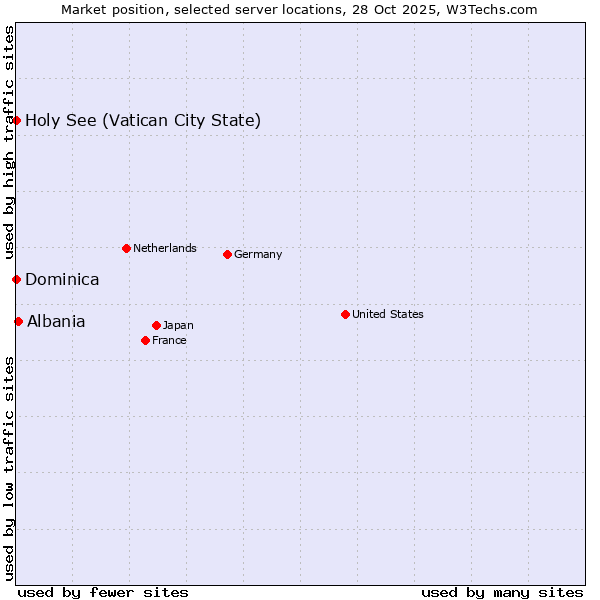Click the Albania red data marker
This screenshot has height=600, width=600.
point(18,321)
